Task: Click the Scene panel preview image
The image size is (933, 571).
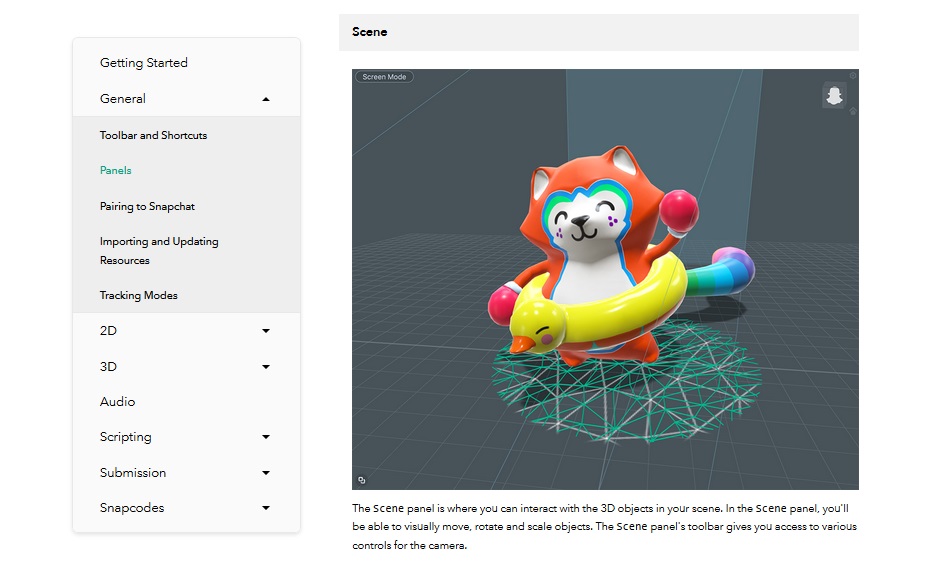Action: click(605, 279)
